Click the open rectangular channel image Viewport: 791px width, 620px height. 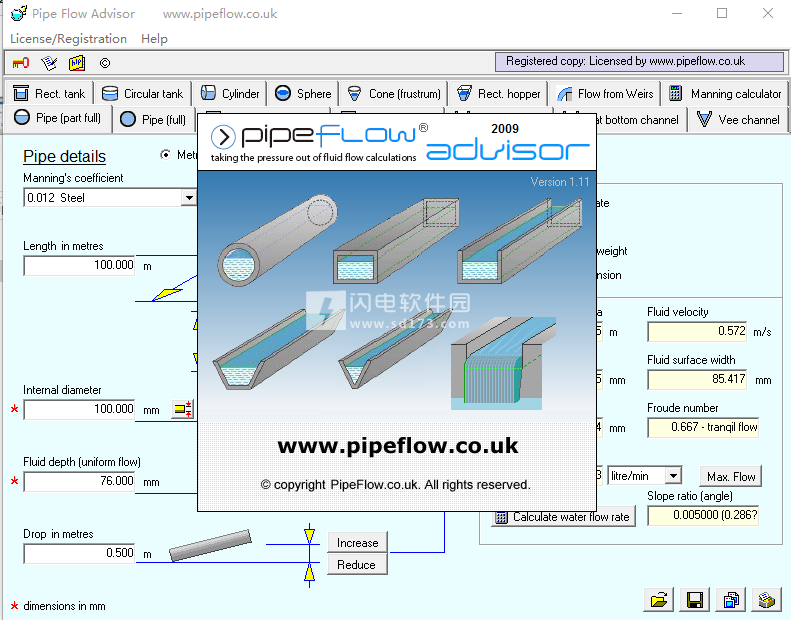(520, 240)
